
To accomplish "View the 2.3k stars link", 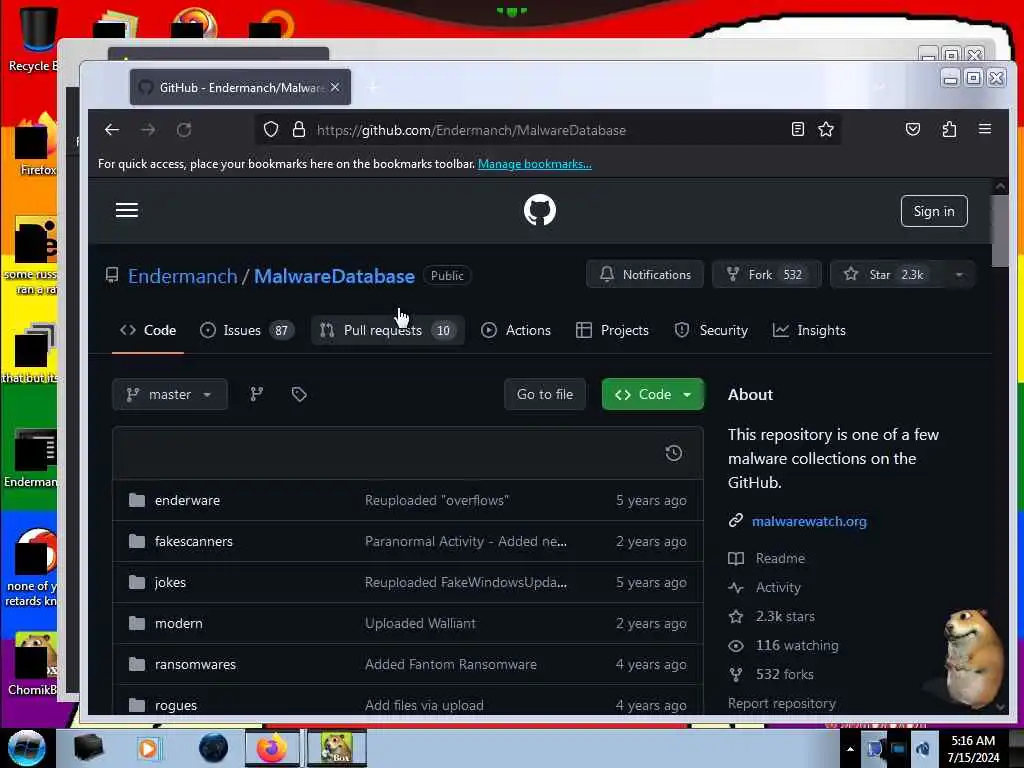I will [785, 616].
